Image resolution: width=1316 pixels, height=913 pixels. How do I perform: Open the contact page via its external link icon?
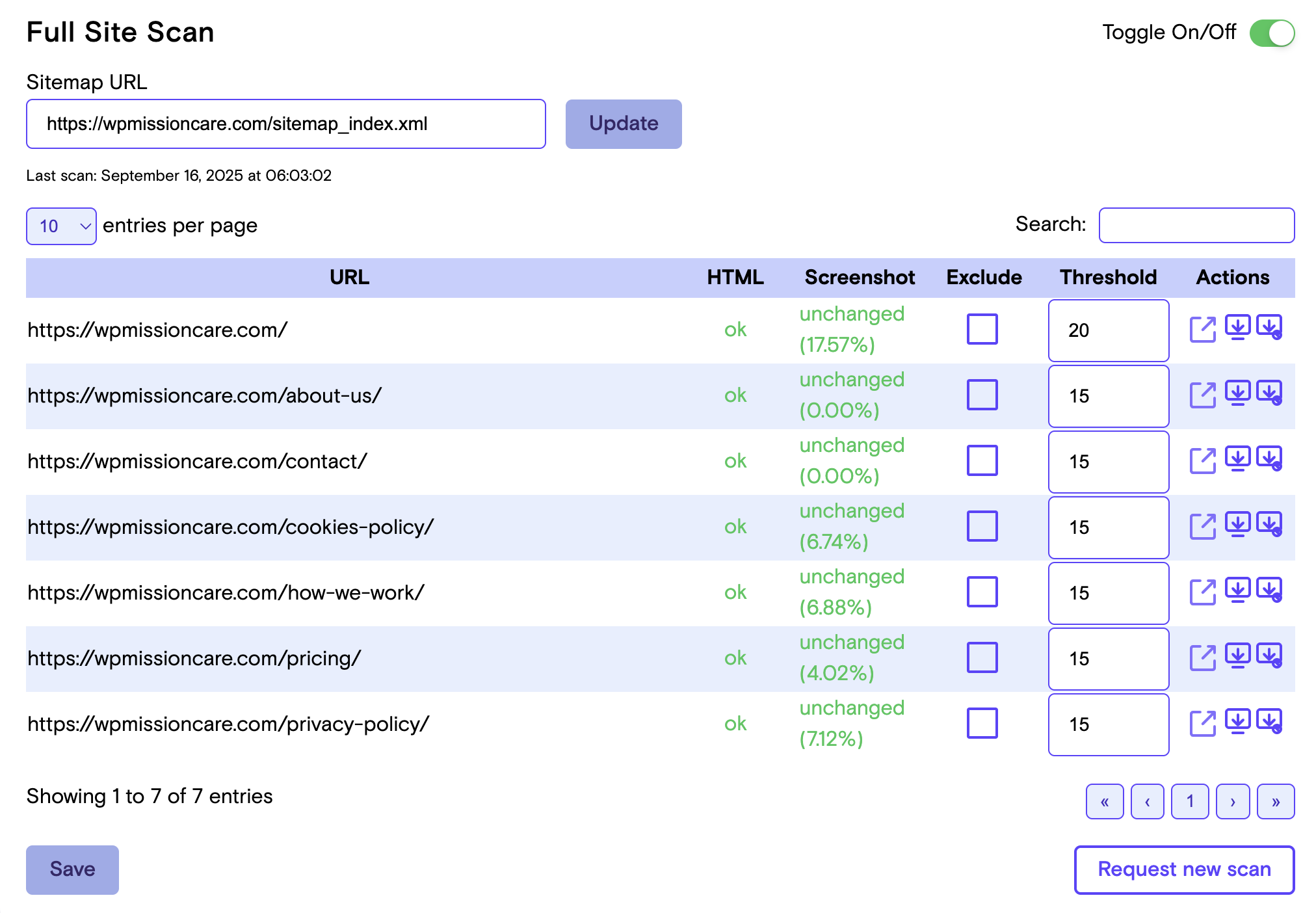click(x=1204, y=462)
